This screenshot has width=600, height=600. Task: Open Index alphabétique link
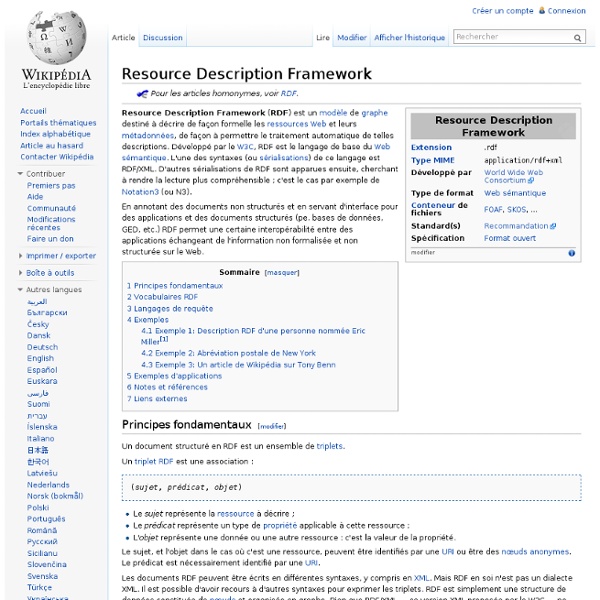click(x=55, y=134)
